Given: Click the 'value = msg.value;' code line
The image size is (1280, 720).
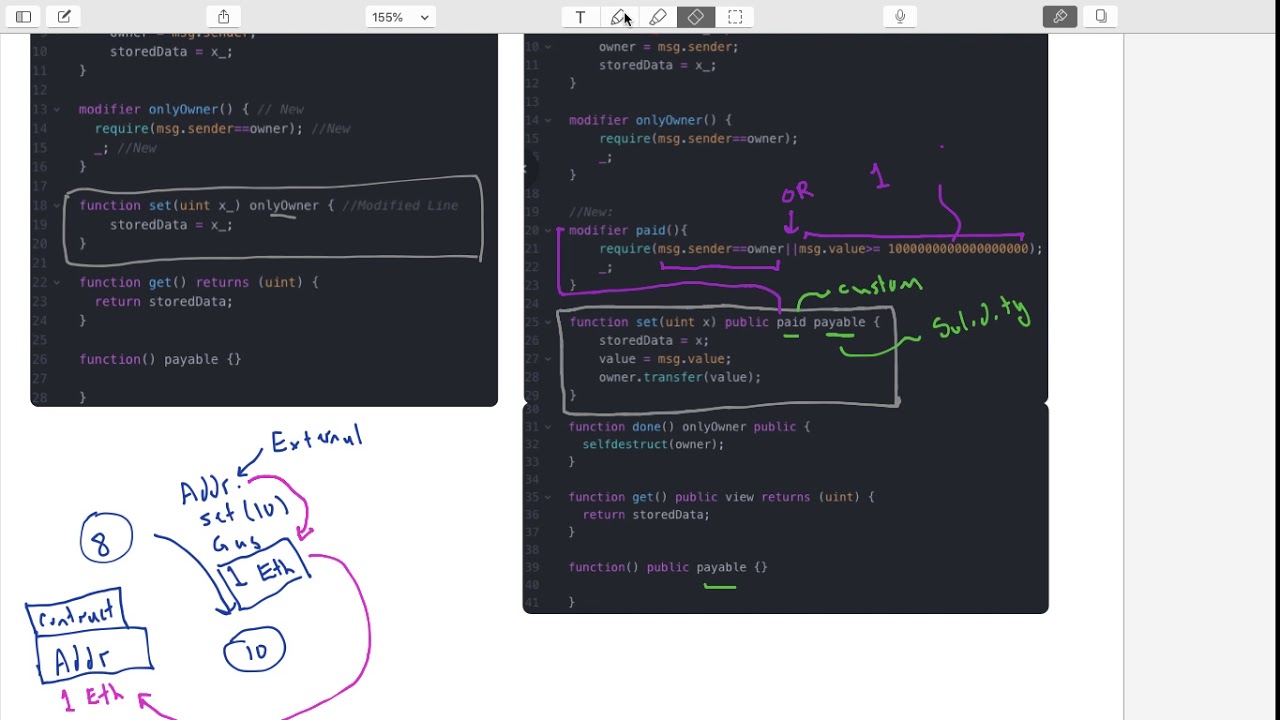Looking at the screenshot, I should tap(665, 359).
